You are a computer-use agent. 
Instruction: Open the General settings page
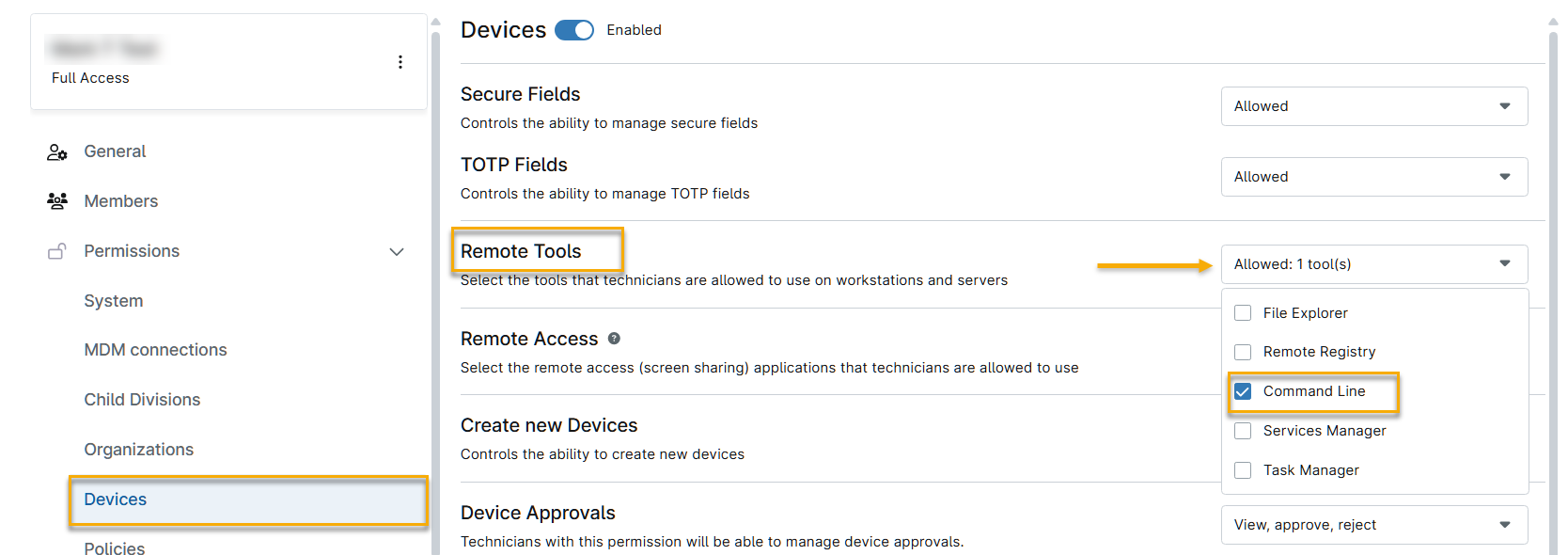coord(115,151)
